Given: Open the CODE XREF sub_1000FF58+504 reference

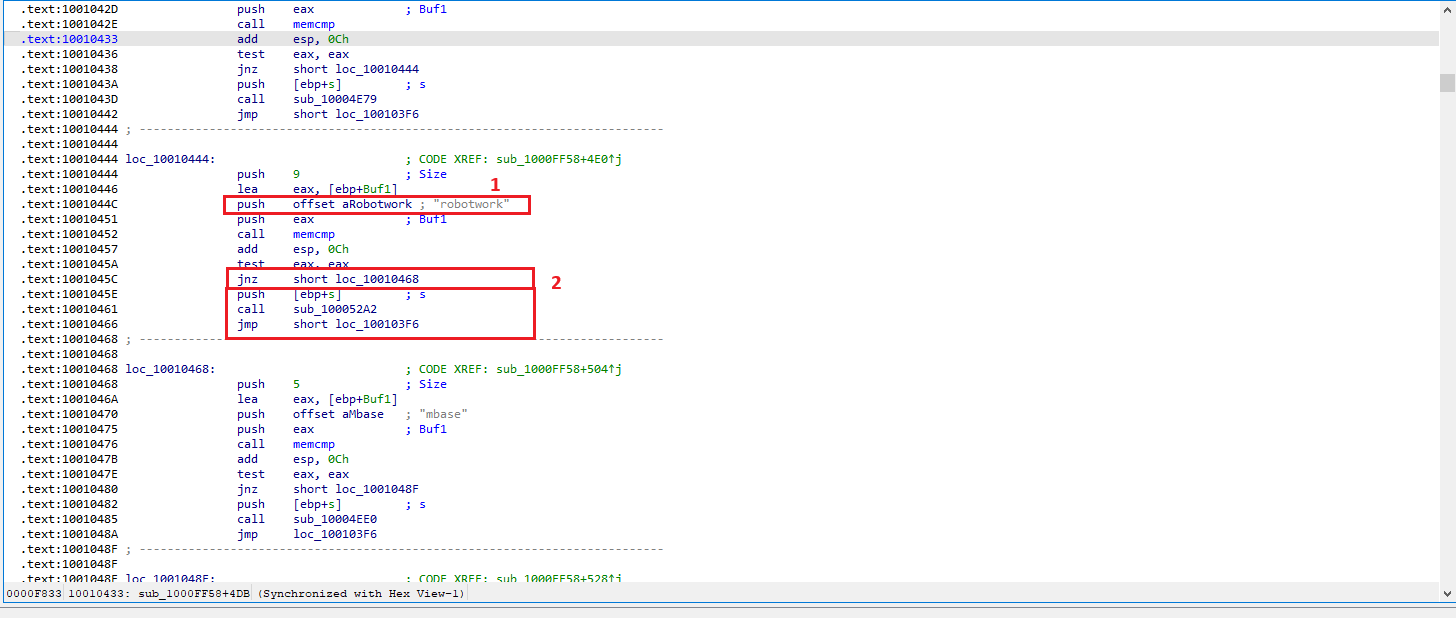Looking at the screenshot, I should [x=521, y=369].
